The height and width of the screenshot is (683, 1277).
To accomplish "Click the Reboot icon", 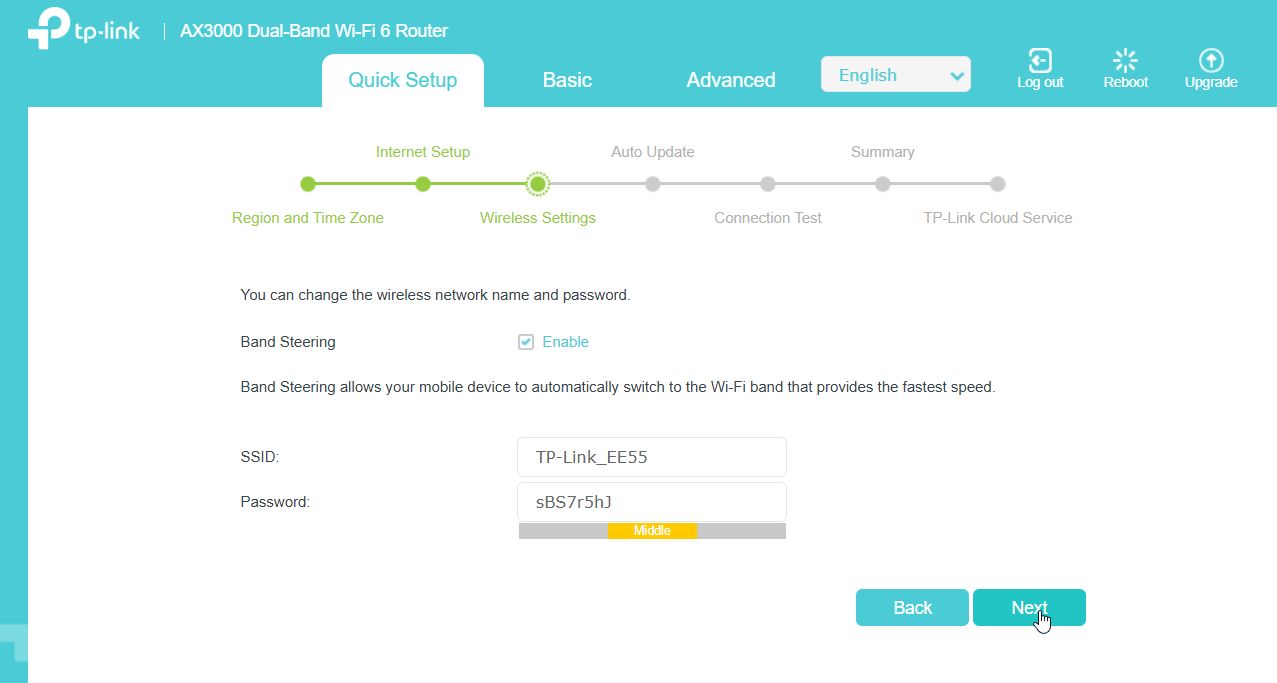I will 1125,61.
